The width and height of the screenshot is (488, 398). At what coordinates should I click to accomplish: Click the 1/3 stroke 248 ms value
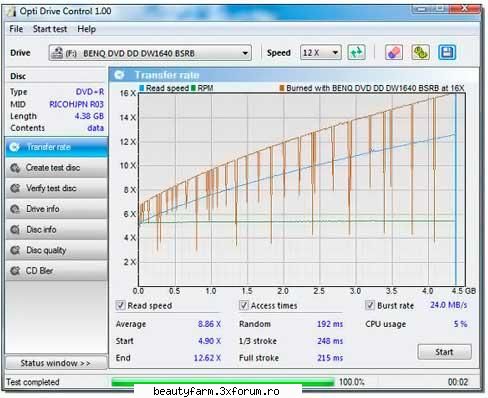330,341
